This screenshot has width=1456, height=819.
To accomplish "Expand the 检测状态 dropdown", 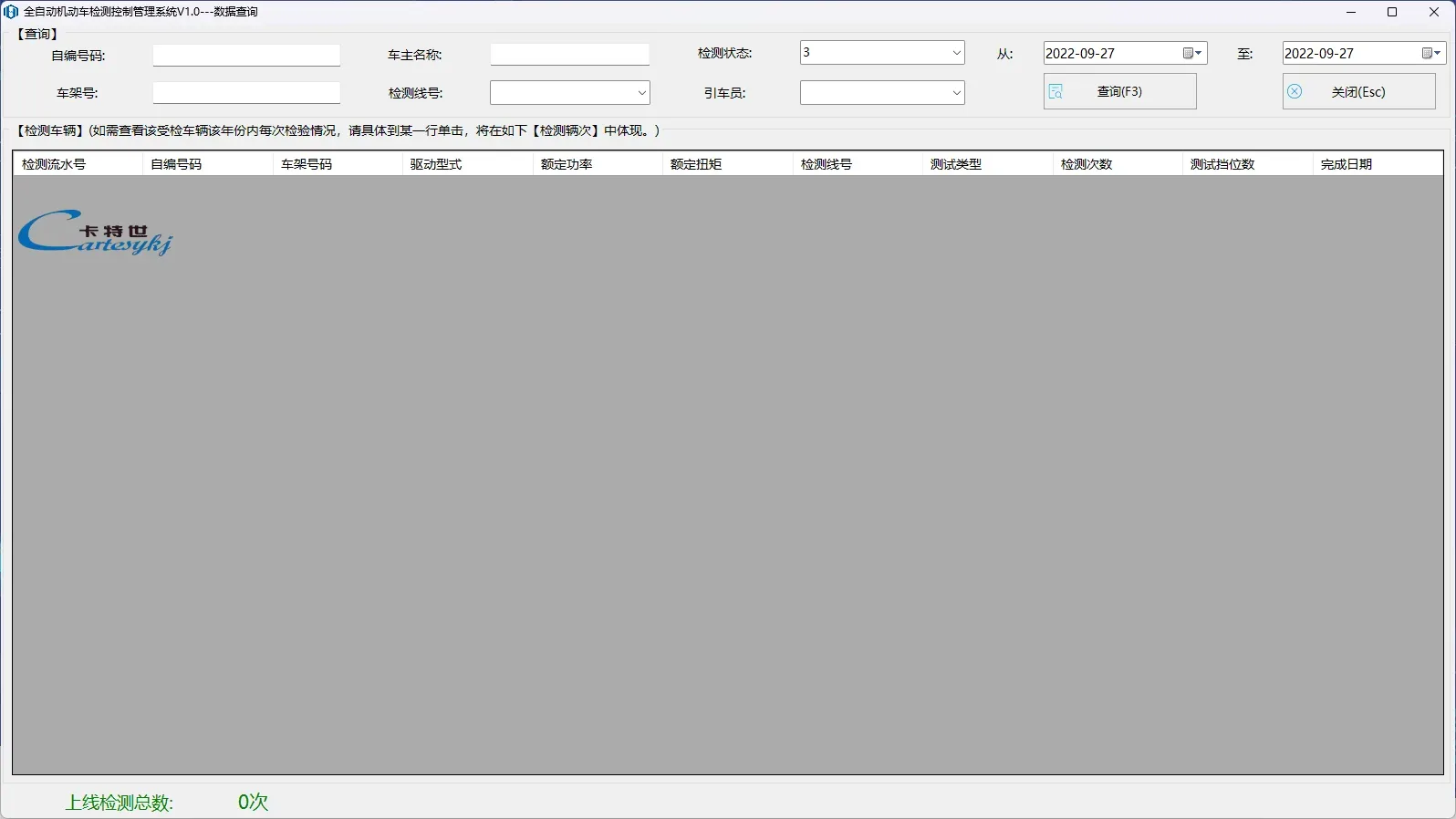I will pyautogui.click(x=956, y=53).
